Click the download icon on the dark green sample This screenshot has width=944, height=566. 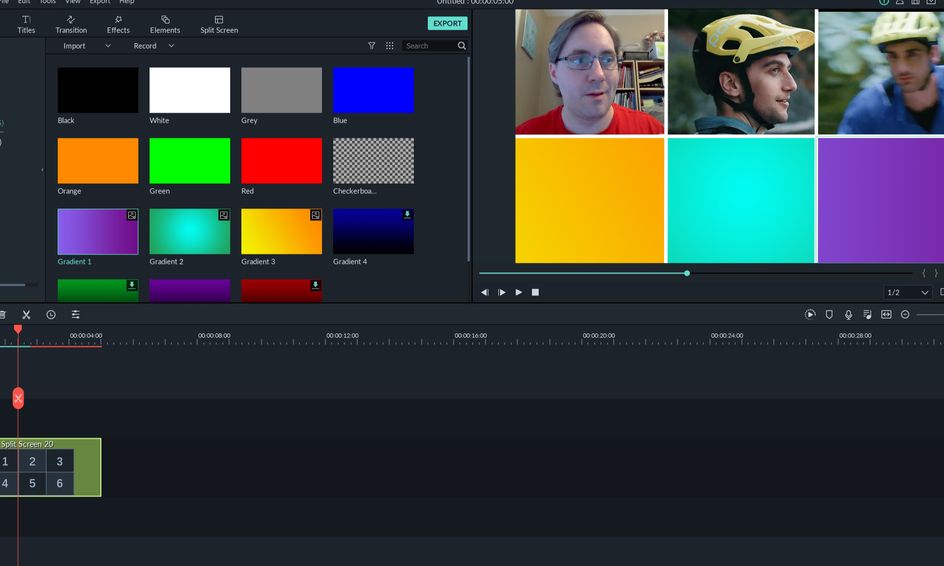132,285
